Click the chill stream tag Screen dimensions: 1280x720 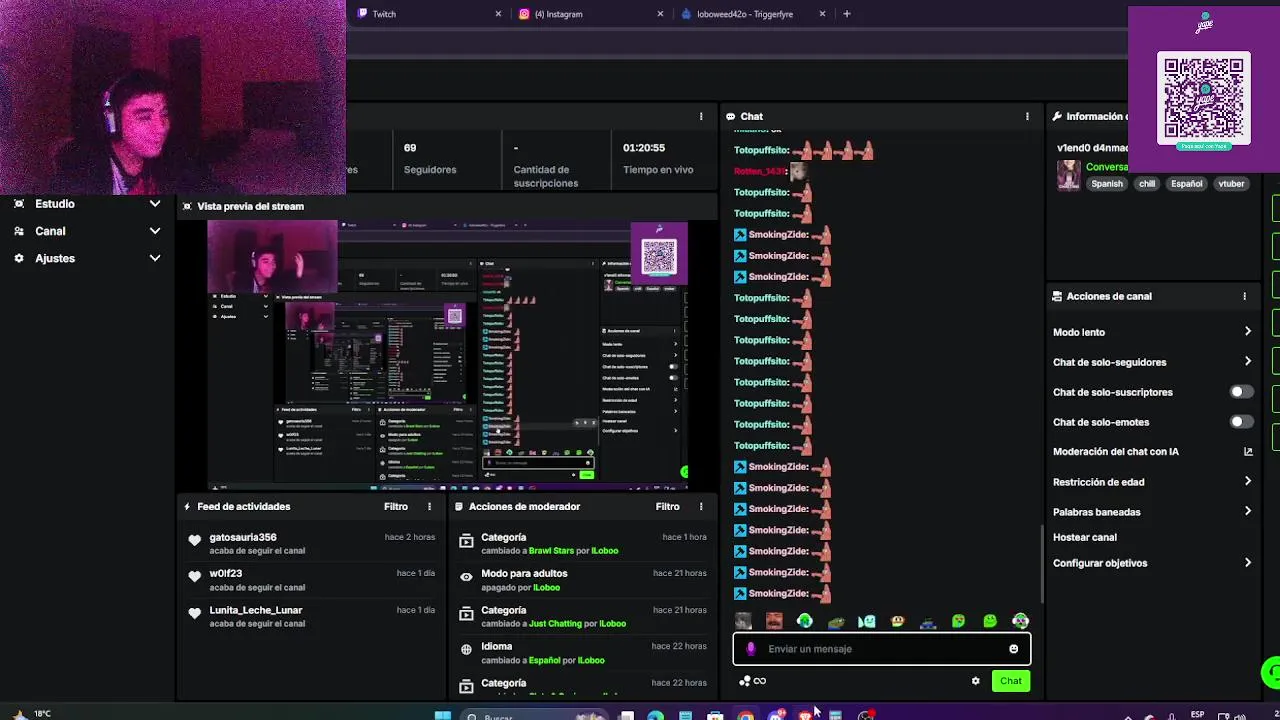tap(1147, 184)
